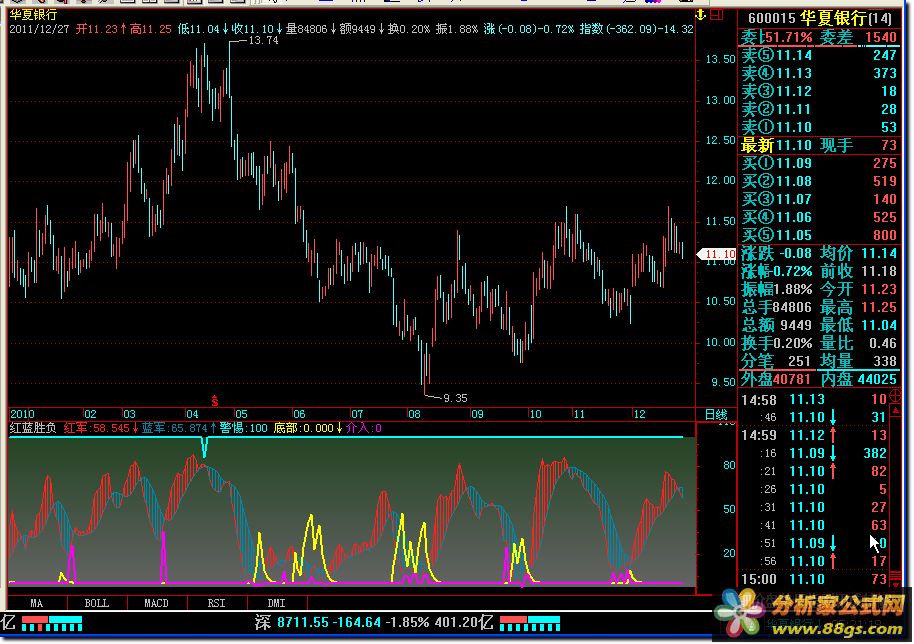Switch to the MA indicator tab
The width and height of the screenshot is (914, 644).
point(37,603)
